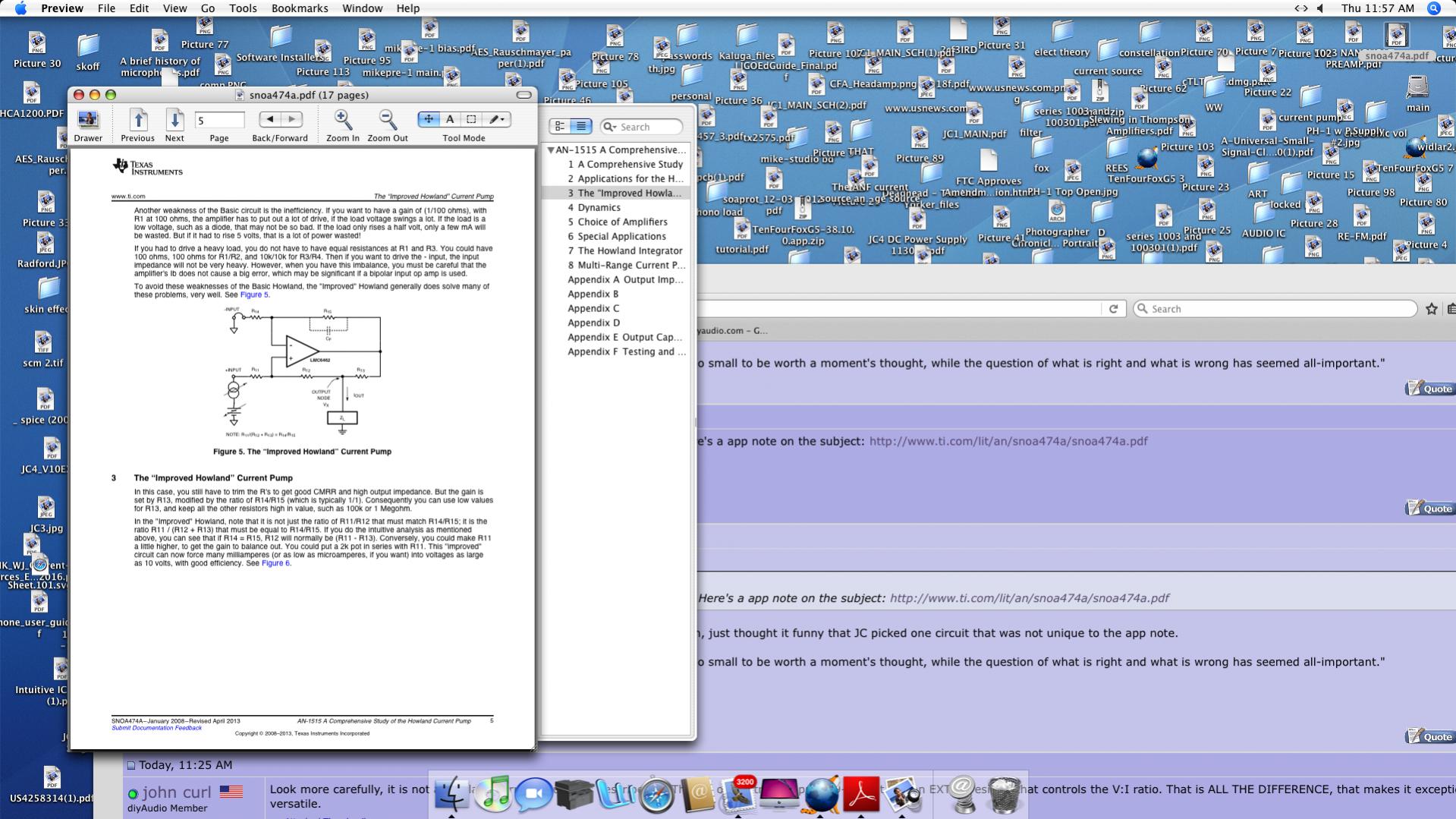Open outline item 'Appendix A Output Imp…'
1456x819 pixels.
click(x=626, y=279)
